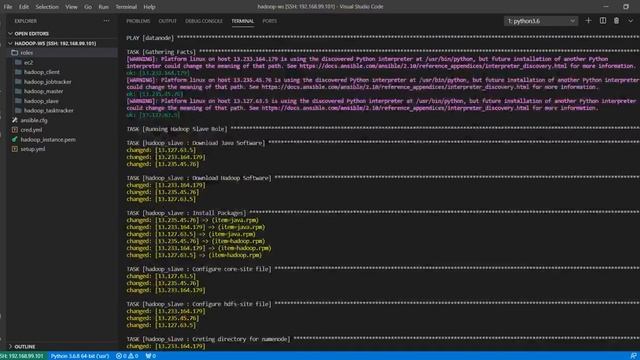The height and width of the screenshot is (360, 640).
Task: Click the setup.yml file type icon
Action: pyautogui.click(x=15, y=149)
